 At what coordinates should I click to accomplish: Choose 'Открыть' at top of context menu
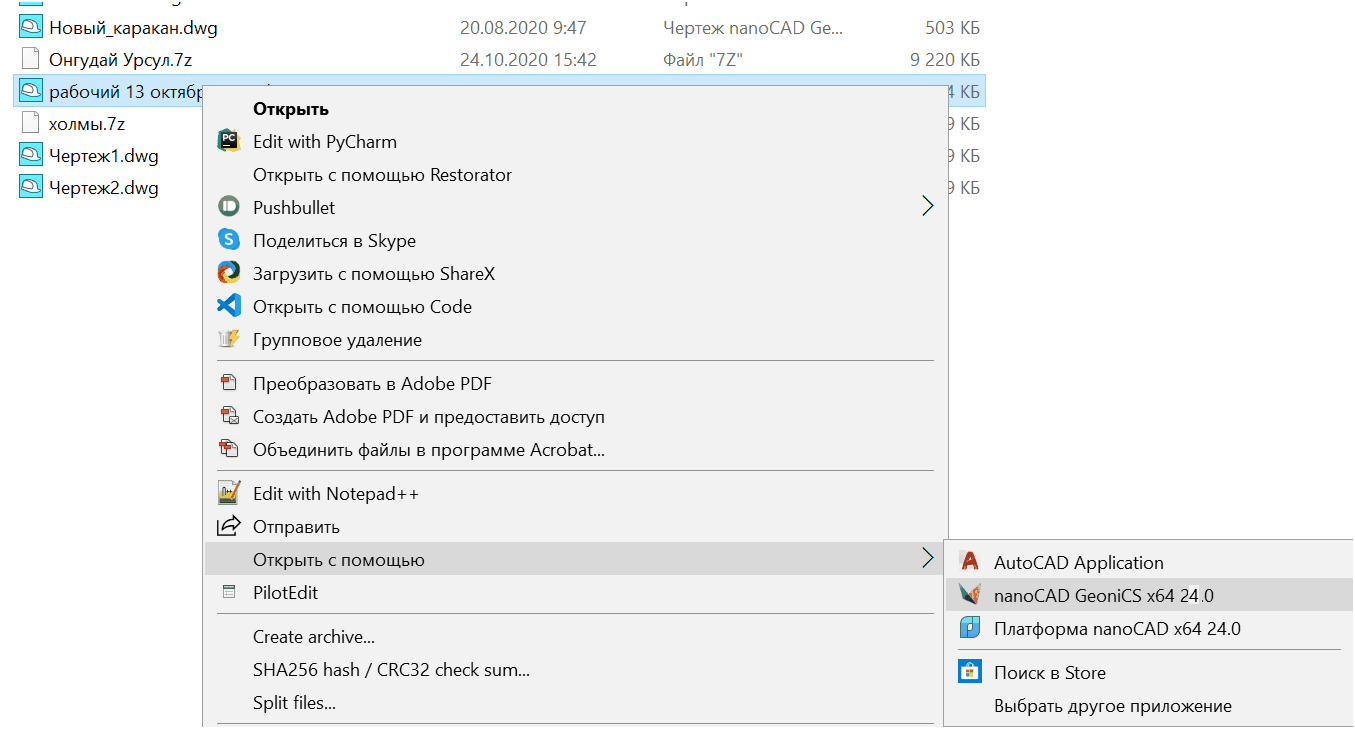coord(291,109)
